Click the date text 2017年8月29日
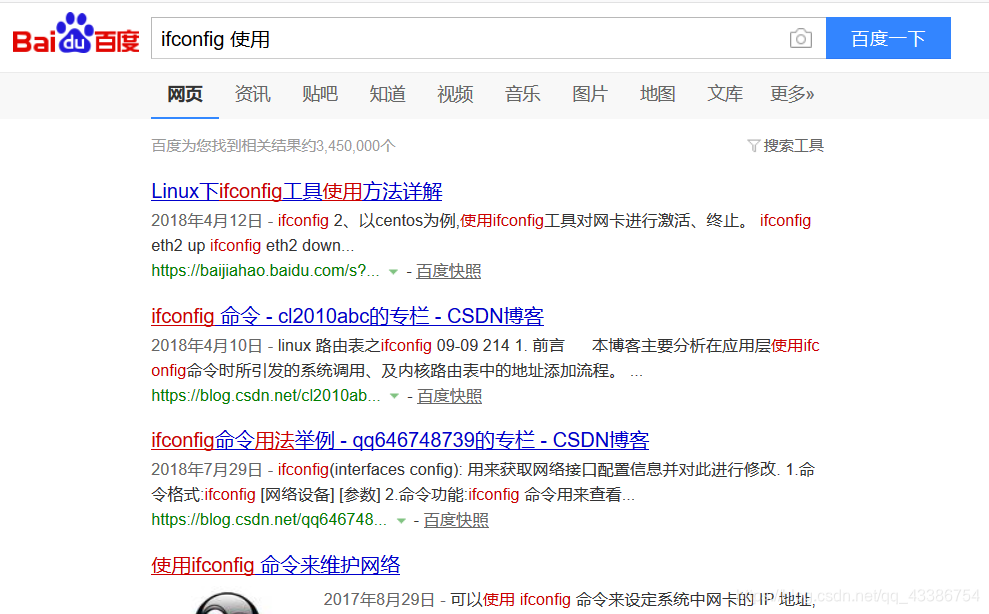This screenshot has width=989, height=614. [x=379, y=599]
